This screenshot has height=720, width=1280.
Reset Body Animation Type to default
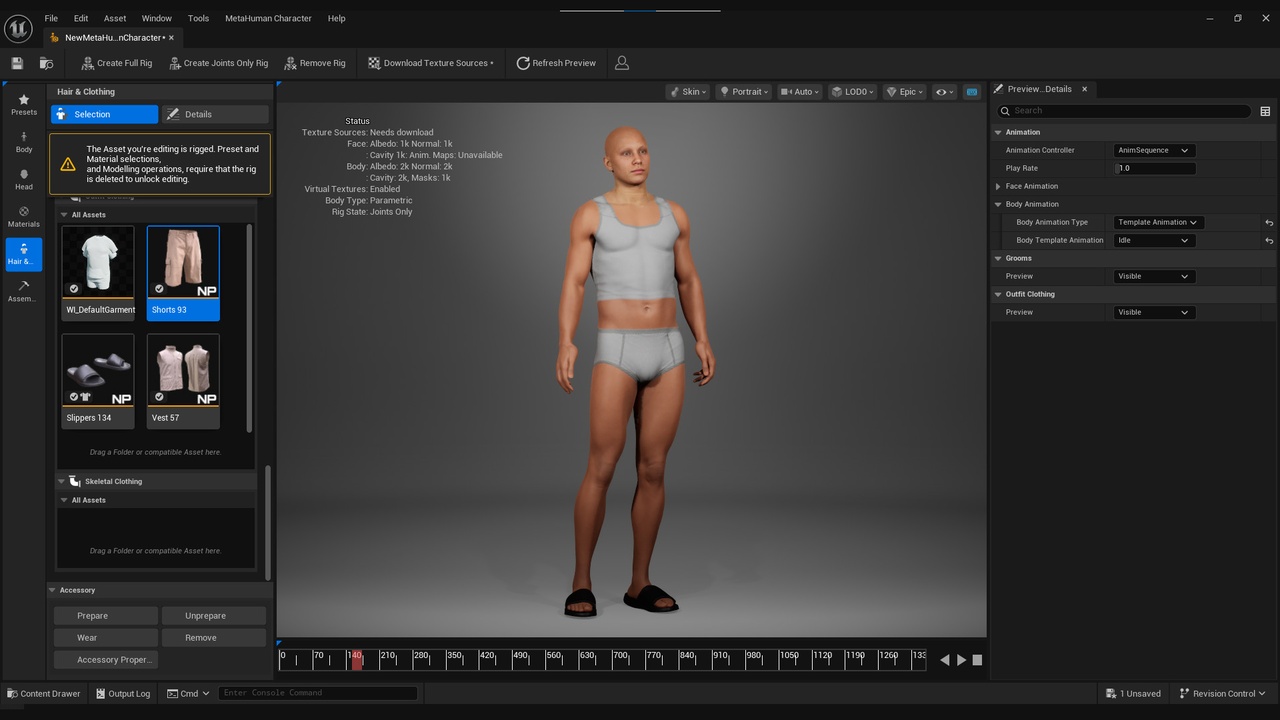coord(1269,222)
